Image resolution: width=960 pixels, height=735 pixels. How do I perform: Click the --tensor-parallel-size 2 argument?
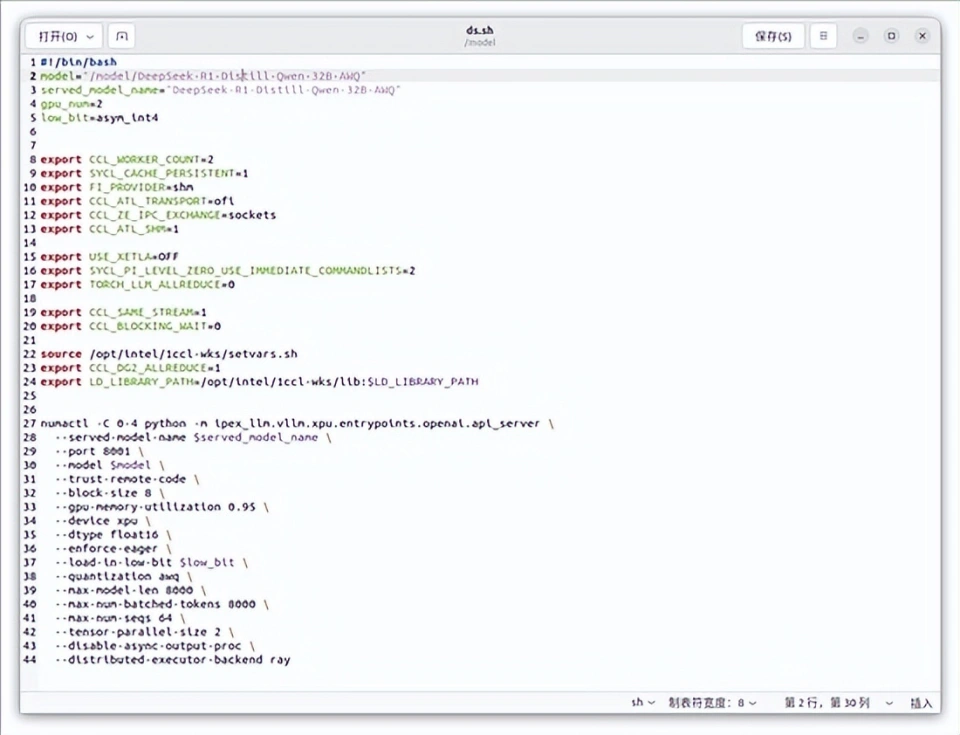tap(144, 632)
